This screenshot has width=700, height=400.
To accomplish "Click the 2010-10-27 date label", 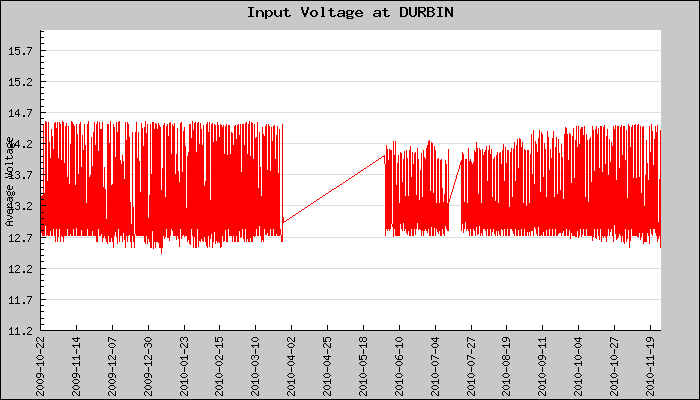I will click(614, 367).
